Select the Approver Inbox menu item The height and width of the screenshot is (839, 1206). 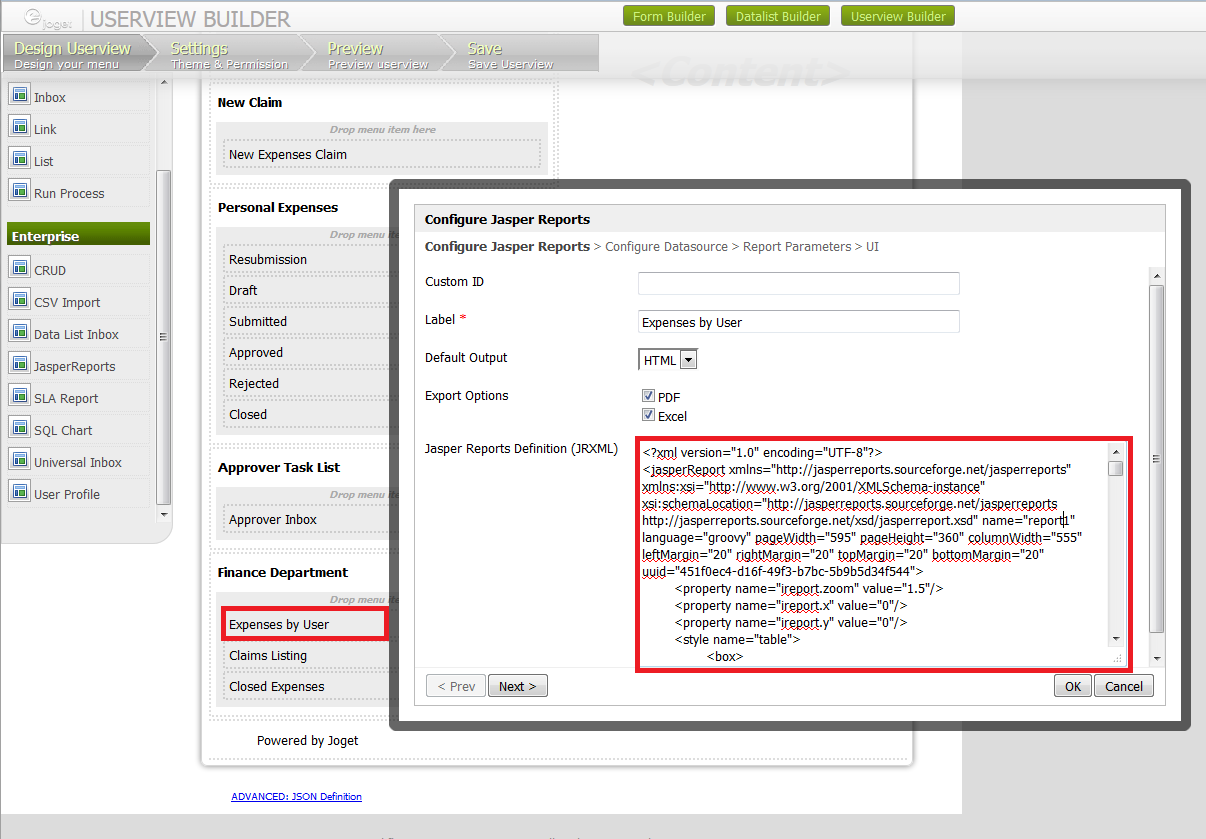pos(306,519)
